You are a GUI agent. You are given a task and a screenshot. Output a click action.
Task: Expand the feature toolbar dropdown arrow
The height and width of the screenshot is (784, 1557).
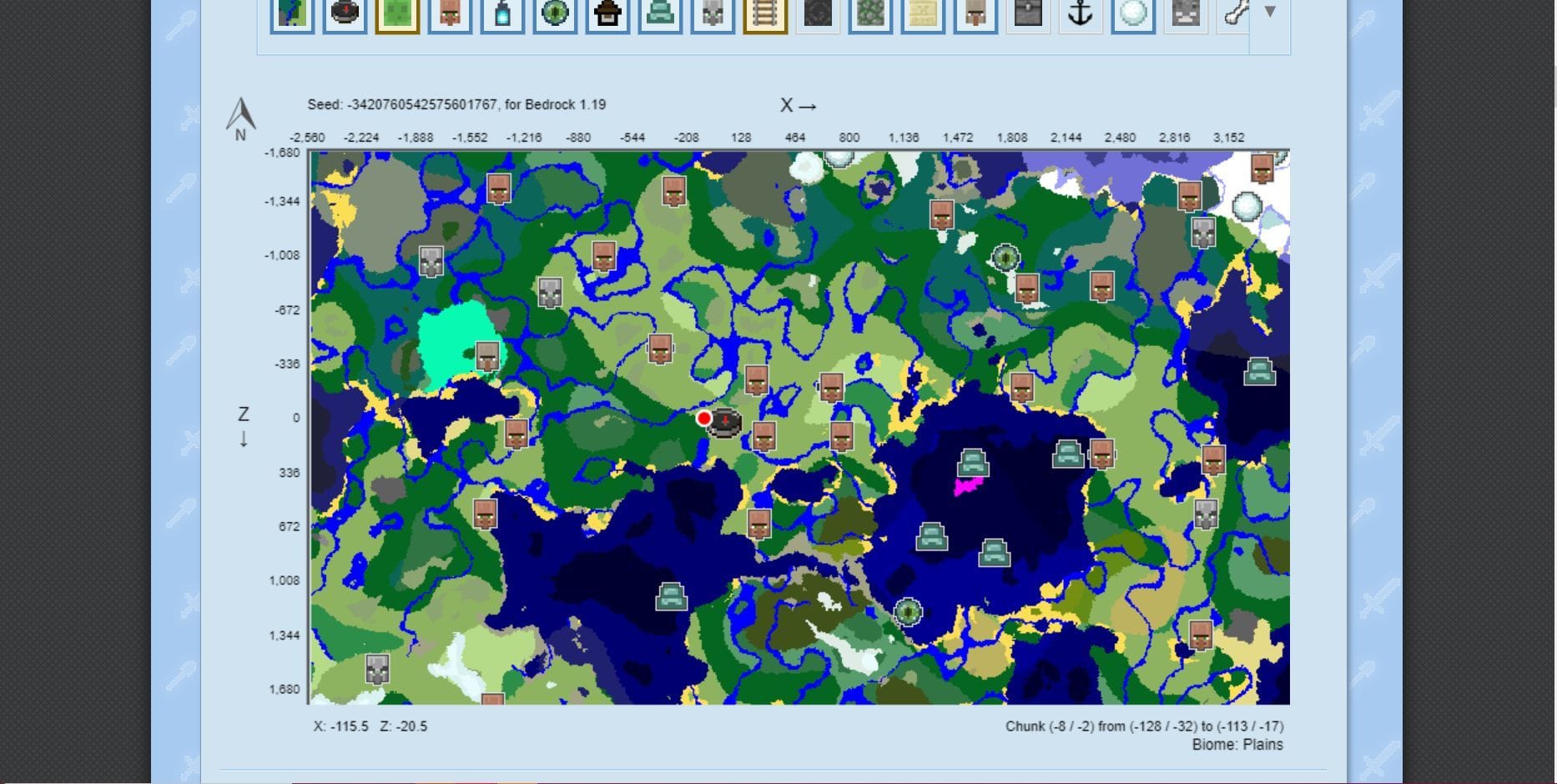[1269, 13]
